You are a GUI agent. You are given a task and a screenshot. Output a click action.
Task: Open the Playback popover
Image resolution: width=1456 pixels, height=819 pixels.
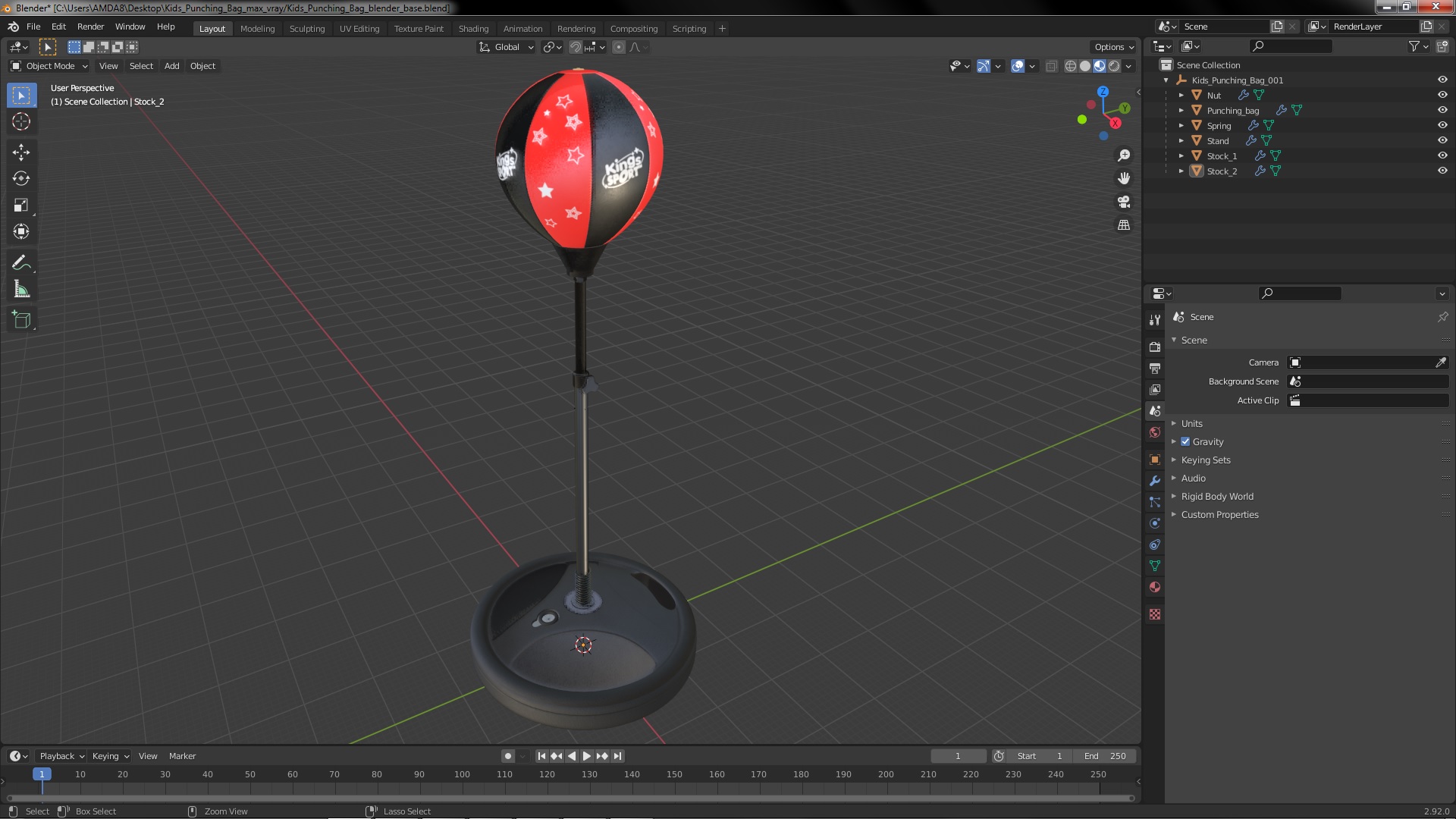coord(61,756)
